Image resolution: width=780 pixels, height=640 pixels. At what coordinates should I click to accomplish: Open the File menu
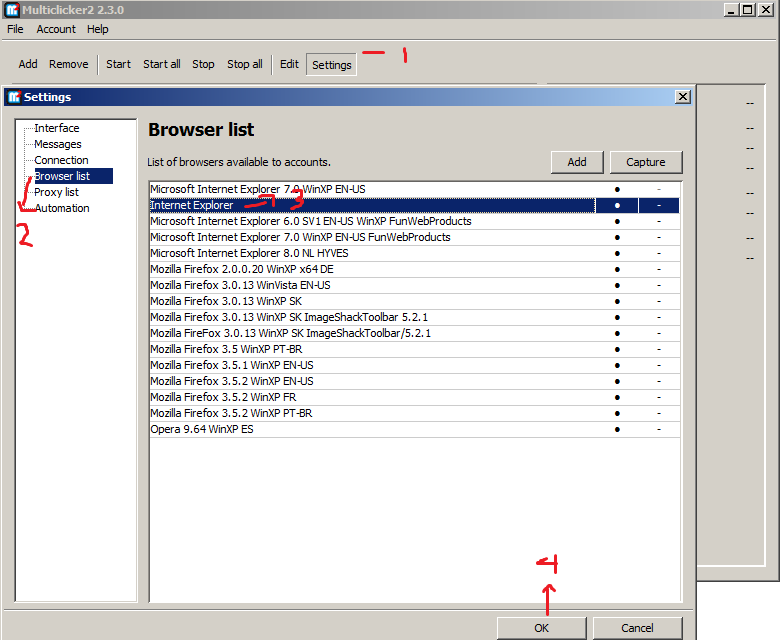(15, 29)
